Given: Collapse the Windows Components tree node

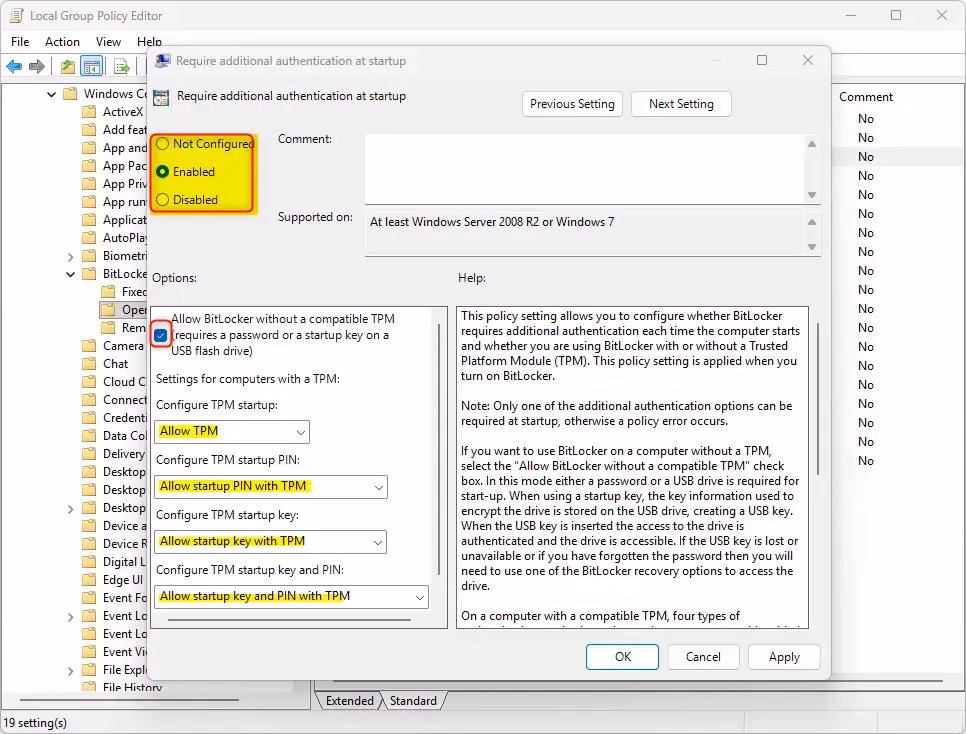Looking at the screenshot, I should point(52,94).
